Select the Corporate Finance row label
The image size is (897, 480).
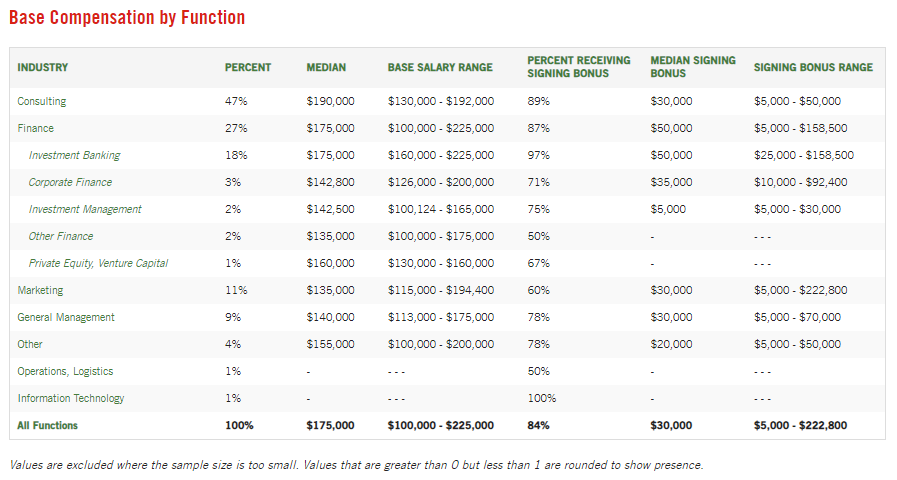point(70,182)
